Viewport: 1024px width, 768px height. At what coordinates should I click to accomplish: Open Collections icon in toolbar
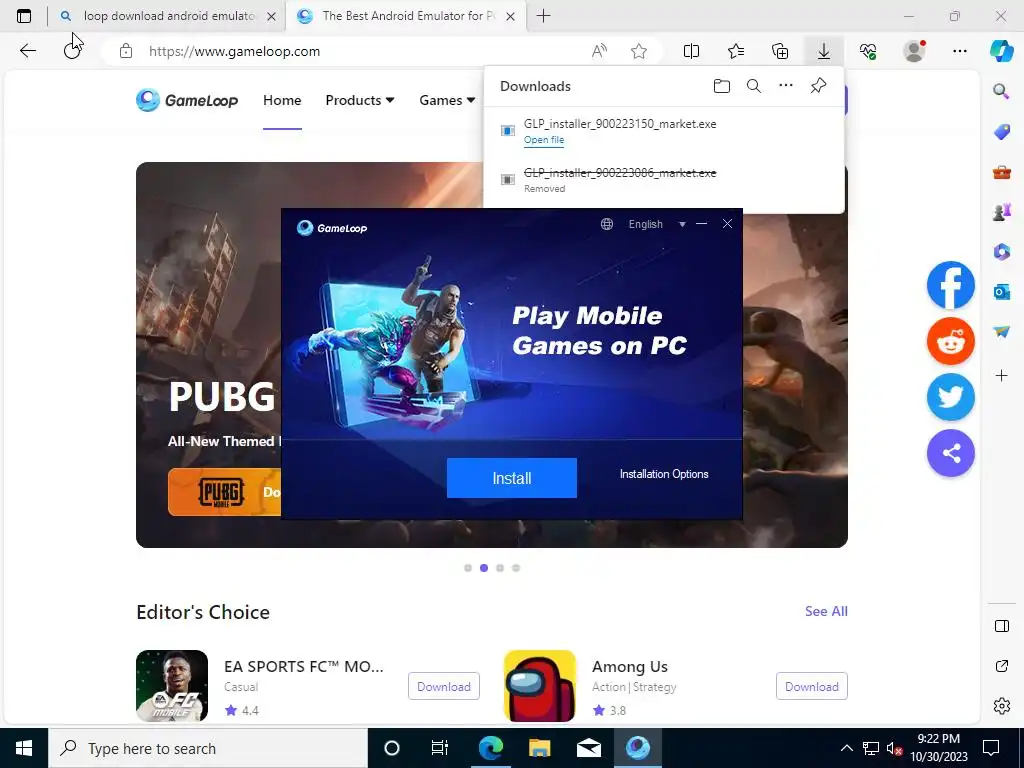click(x=780, y=51)
